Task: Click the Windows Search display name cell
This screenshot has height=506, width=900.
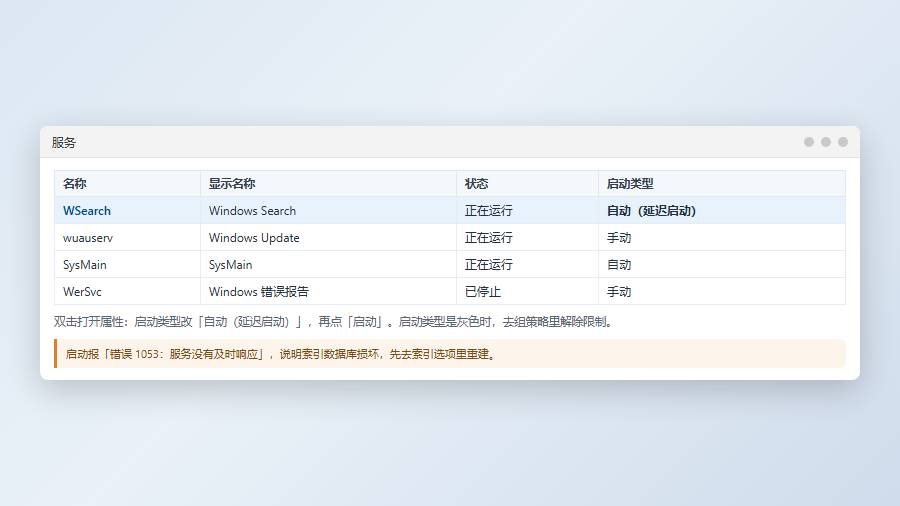Action: [328, 211]
